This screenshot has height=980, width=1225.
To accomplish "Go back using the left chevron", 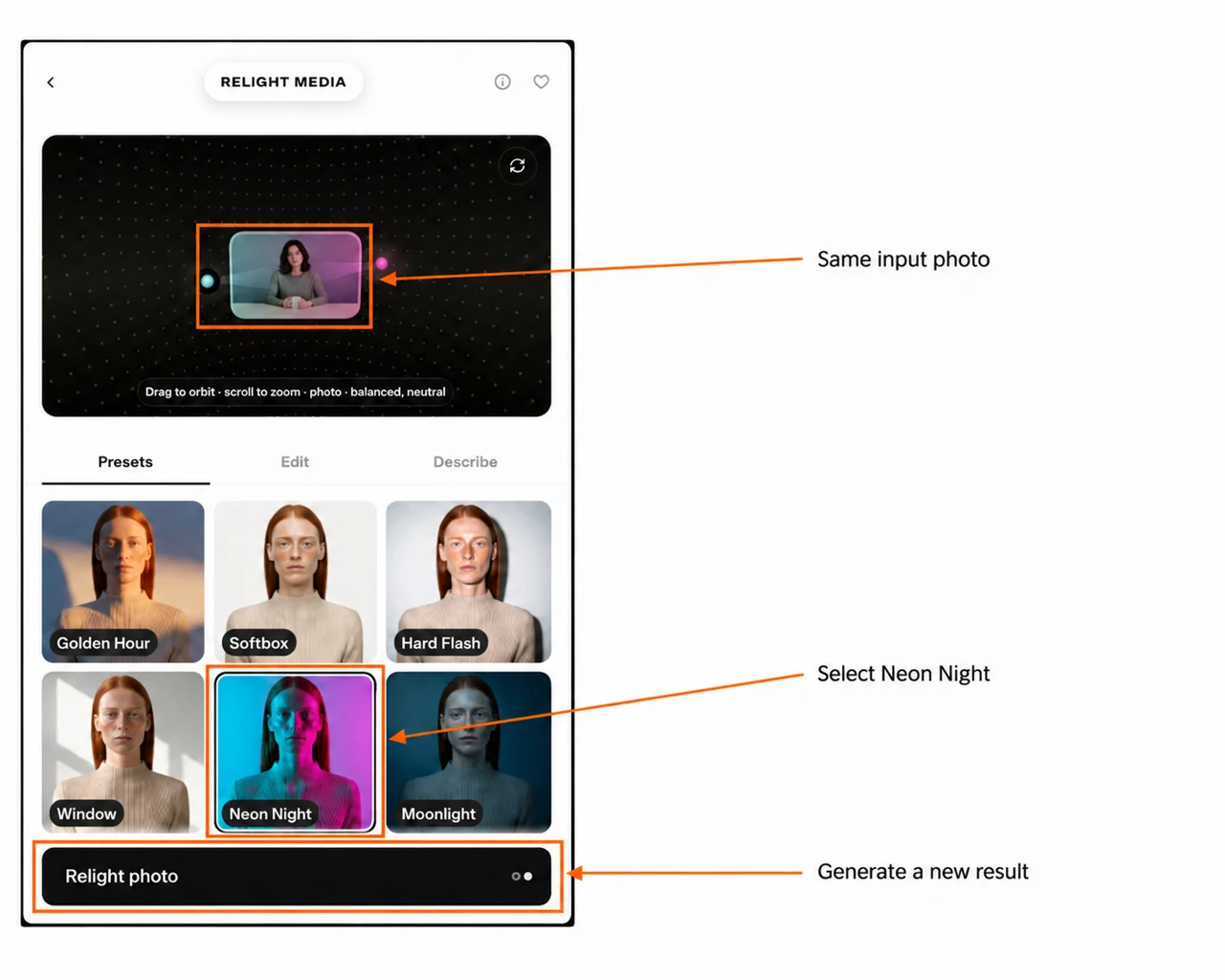I will [51, 82].
